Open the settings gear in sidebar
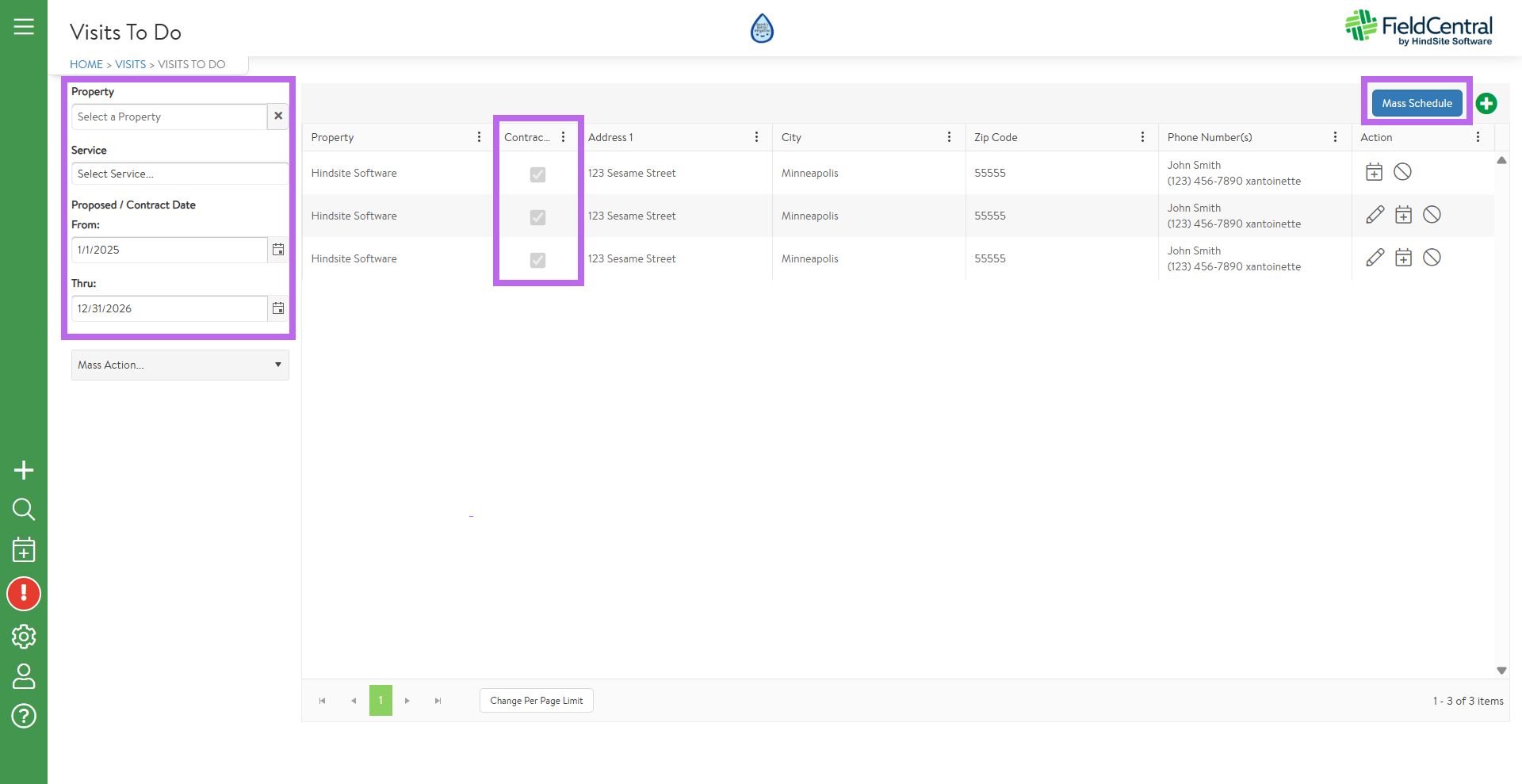Screen dimensions: 1522x784 24,636
